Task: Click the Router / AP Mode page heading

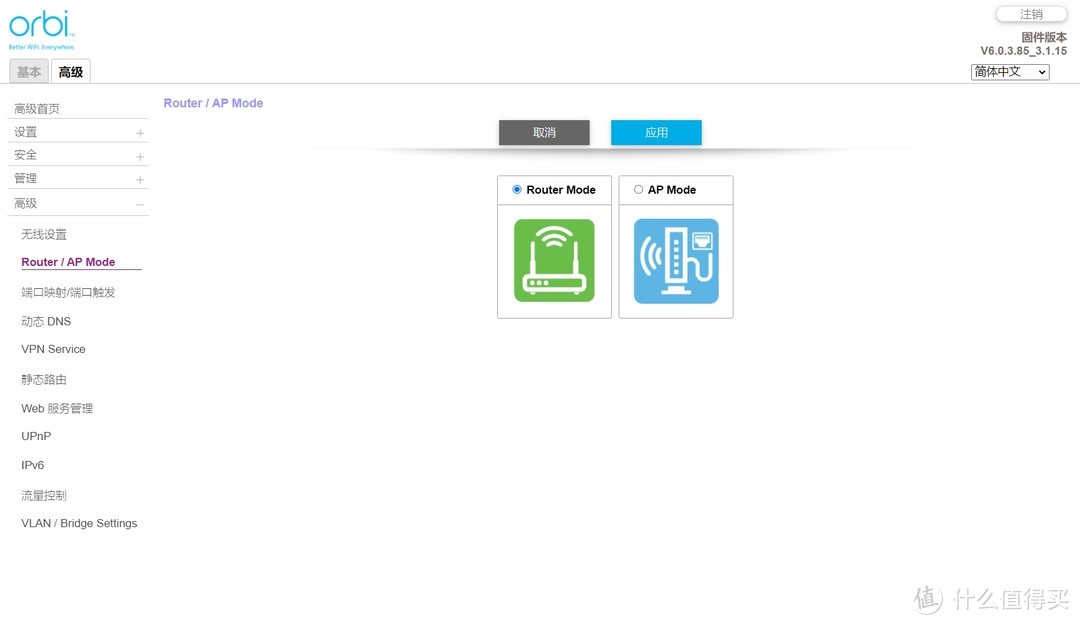Action: click(x=214, y=103)
